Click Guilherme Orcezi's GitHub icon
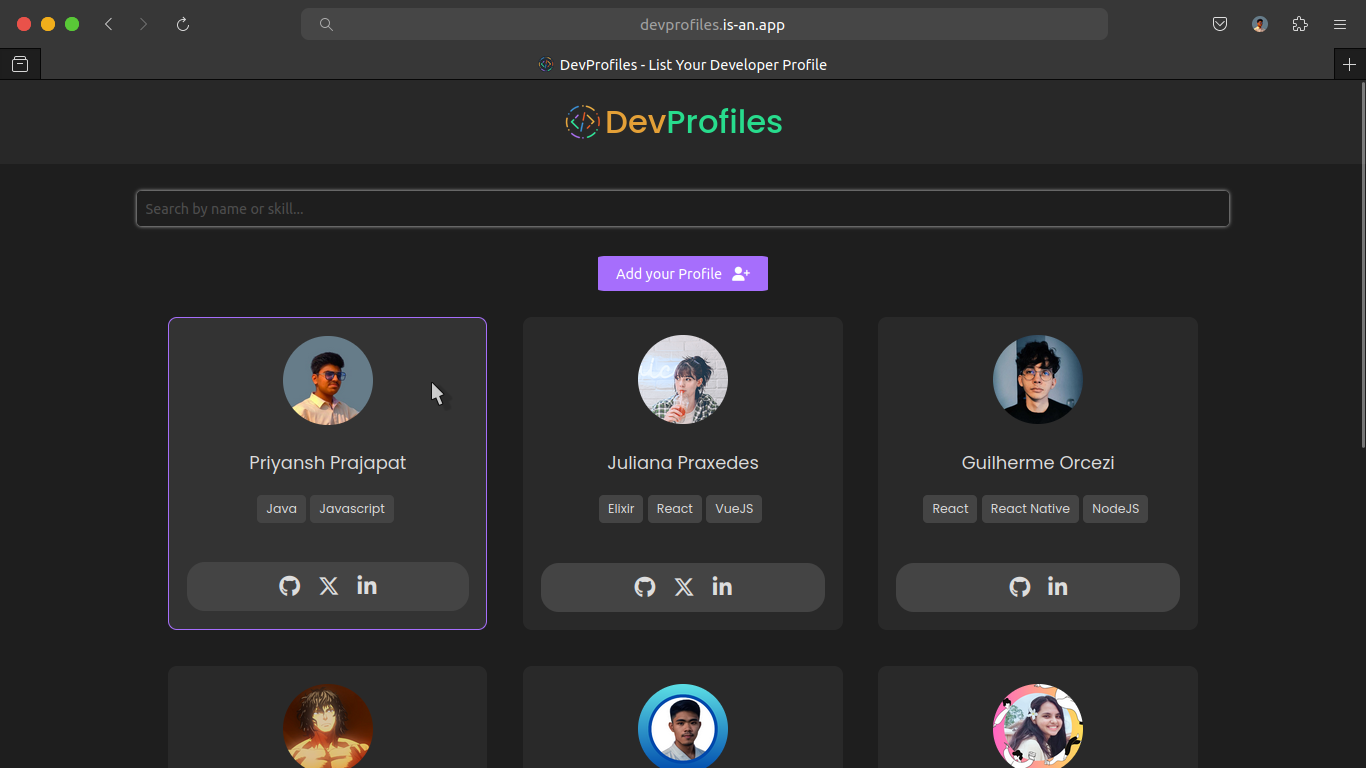This screenshot has width=1366, height=768. tap(1019, 587)
